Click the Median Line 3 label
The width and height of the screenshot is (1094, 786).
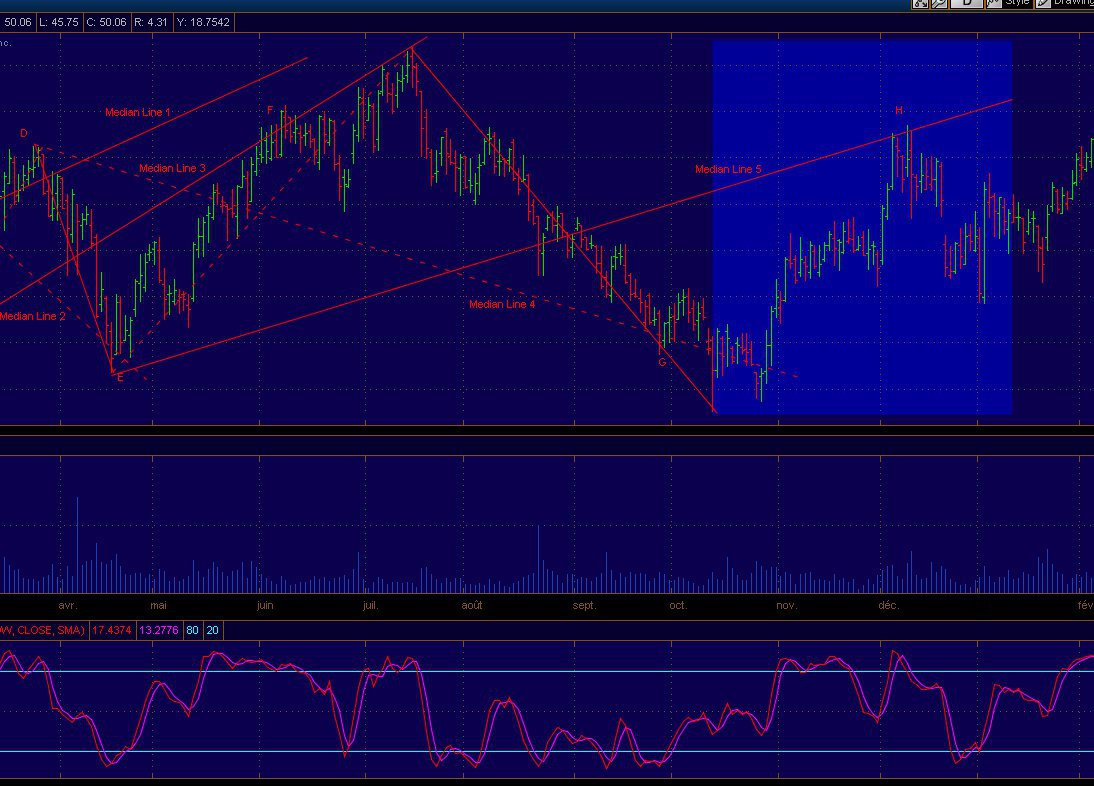172,169
